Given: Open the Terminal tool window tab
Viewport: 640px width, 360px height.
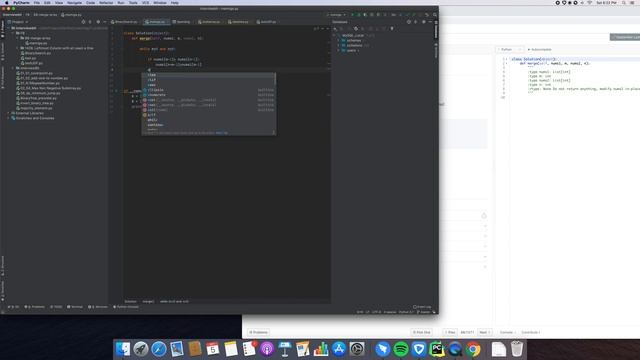Looking at the screenshot, I should click(x=75, y=307).
